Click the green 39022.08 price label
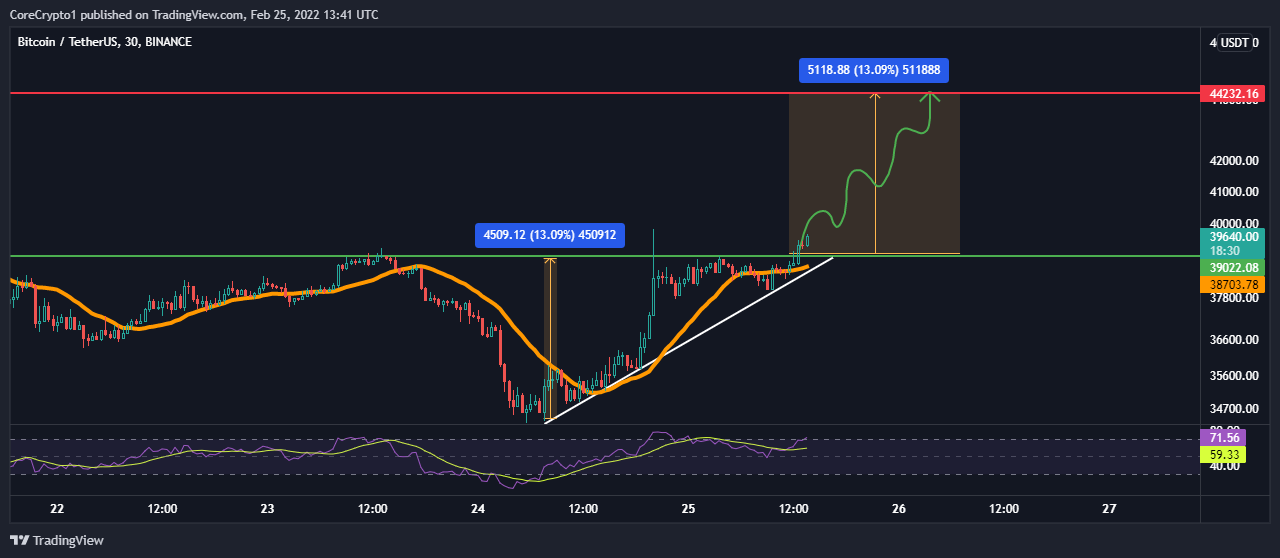 click(1232, 268)
